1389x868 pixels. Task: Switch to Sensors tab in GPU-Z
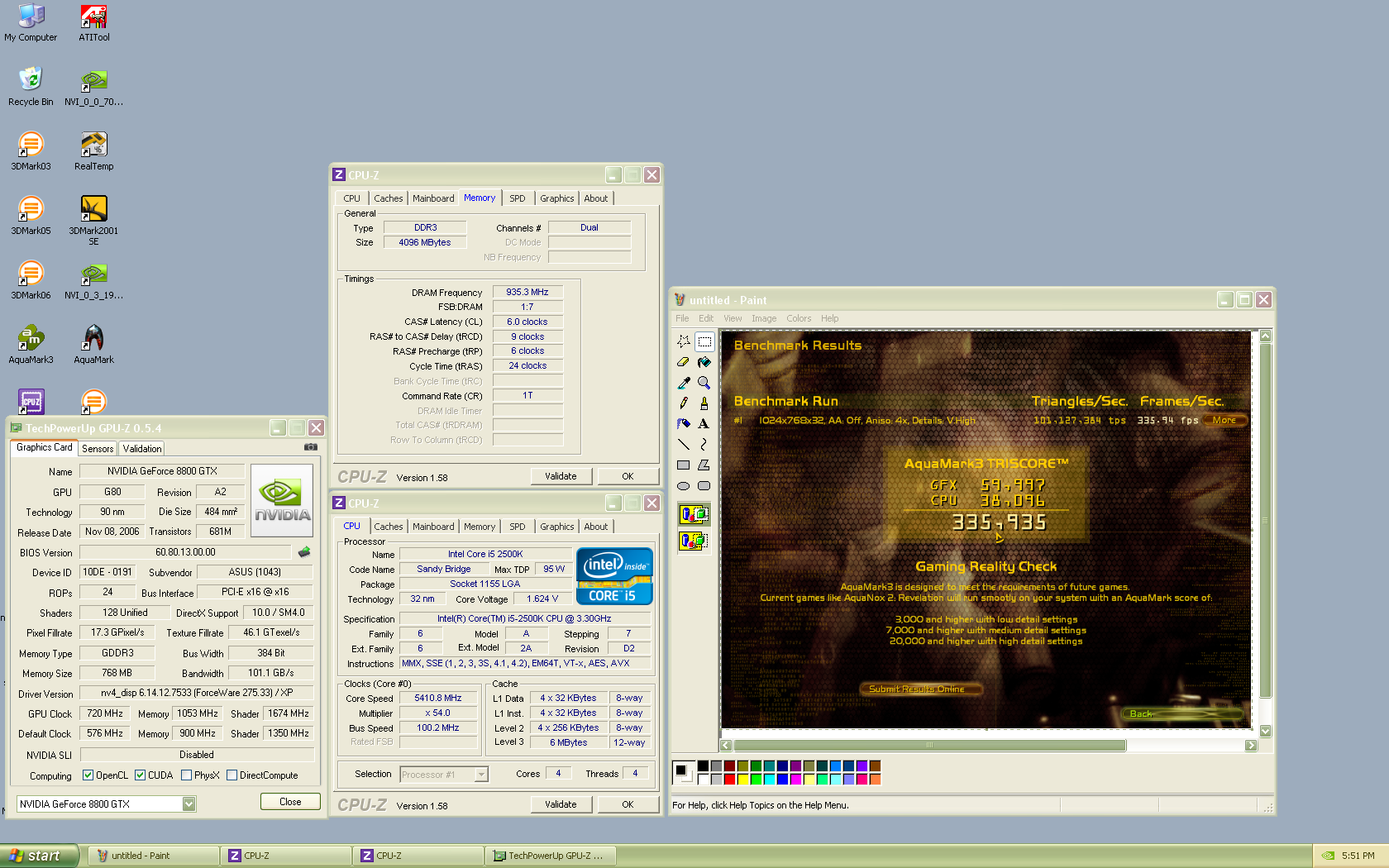coord(98,448)
